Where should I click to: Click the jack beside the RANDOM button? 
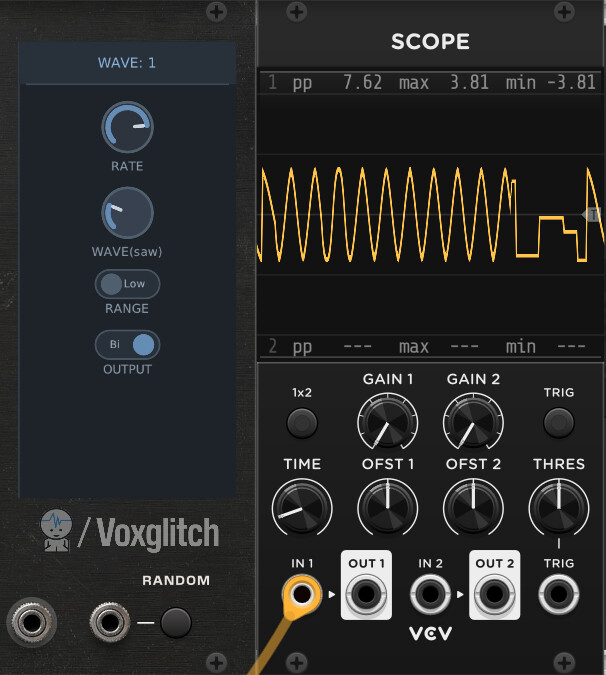[110, 623]
